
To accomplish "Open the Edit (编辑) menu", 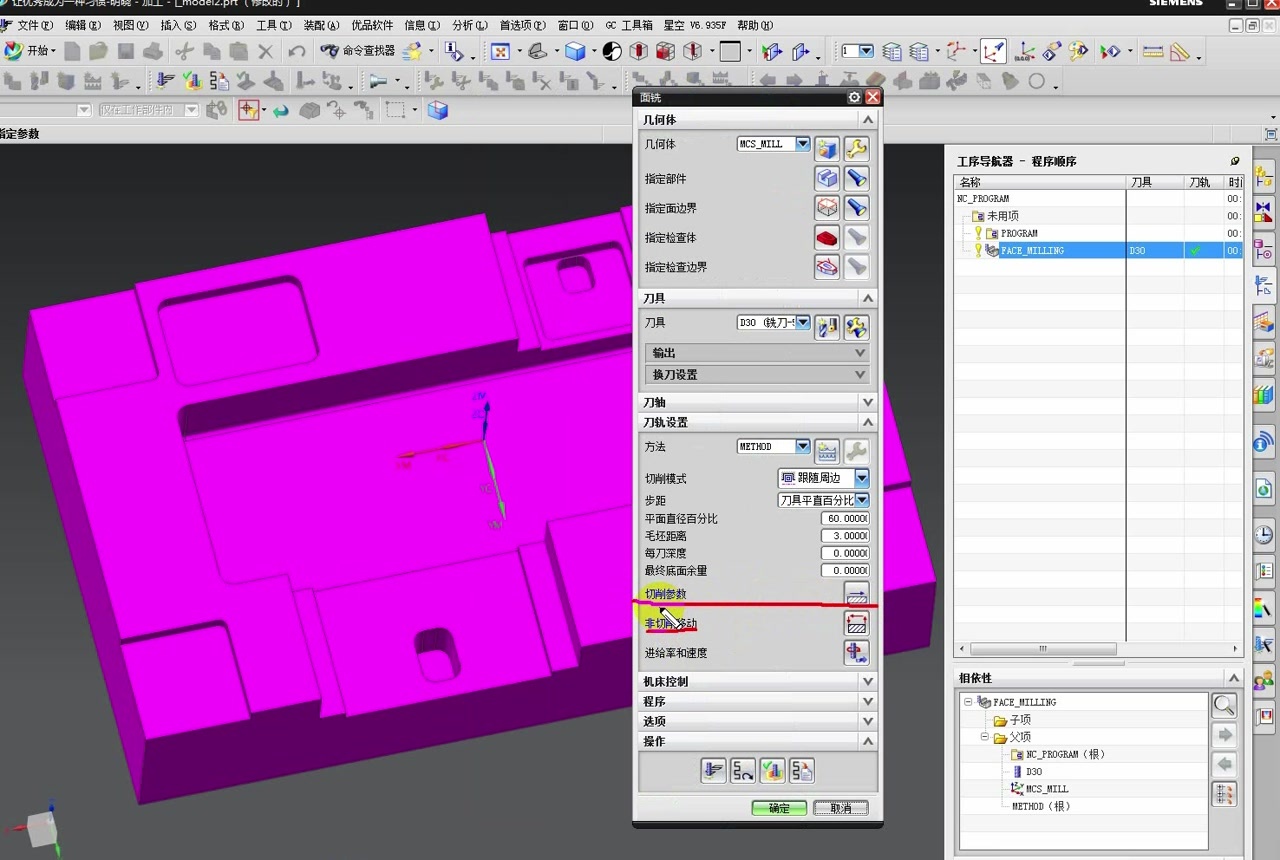I will (x=82, y=25).
